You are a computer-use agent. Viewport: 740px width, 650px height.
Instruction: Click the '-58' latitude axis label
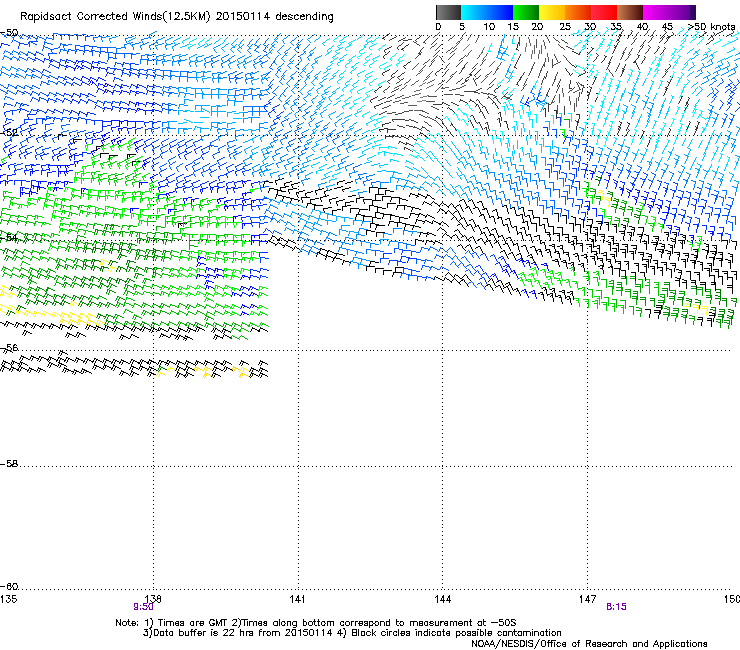[x=9, y=464]
